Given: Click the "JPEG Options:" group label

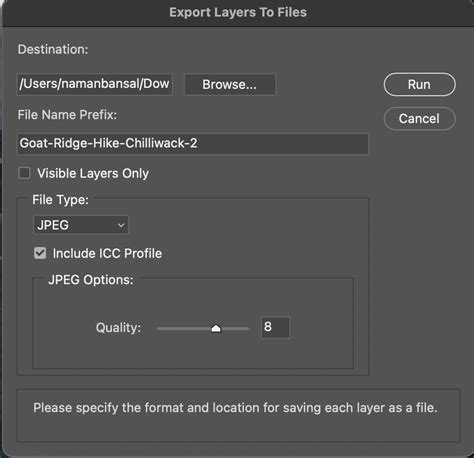Looking at the screenshot, I should coord(91,280).
